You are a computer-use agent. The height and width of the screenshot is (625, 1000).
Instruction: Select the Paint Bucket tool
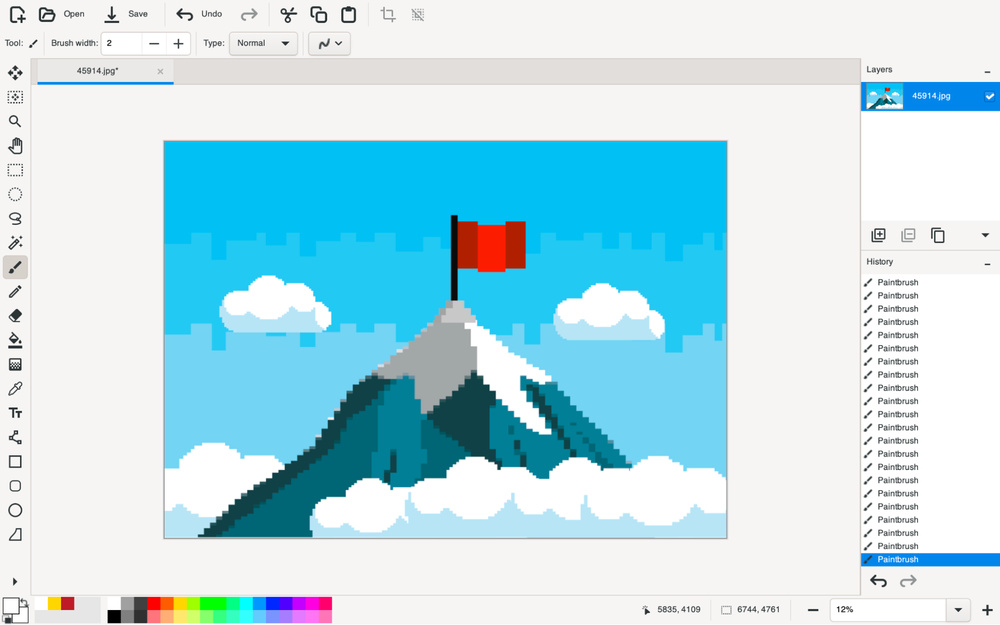point(15,340)
